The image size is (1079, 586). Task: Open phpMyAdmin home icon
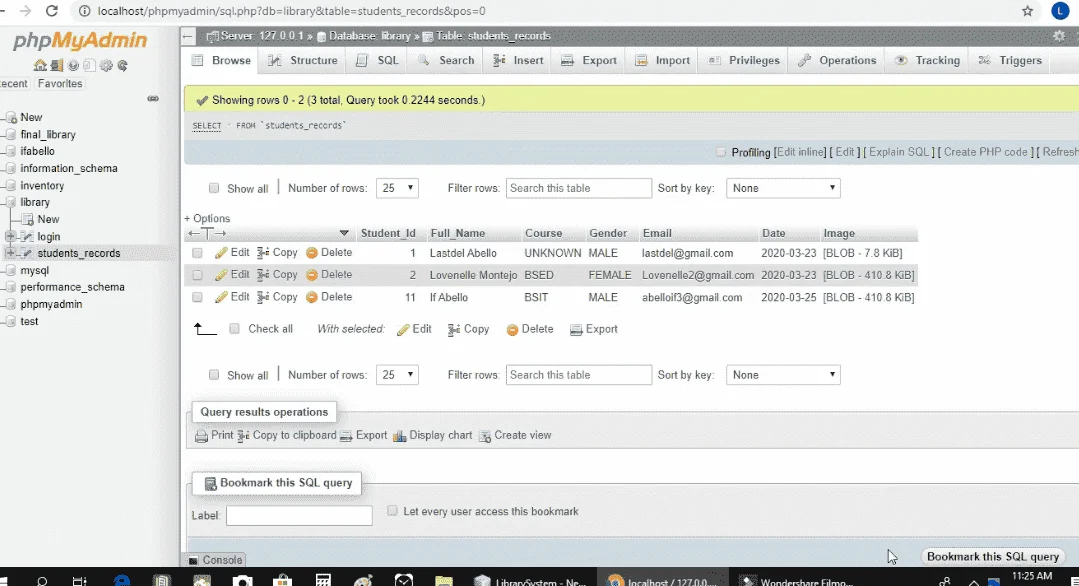(40, 65)
